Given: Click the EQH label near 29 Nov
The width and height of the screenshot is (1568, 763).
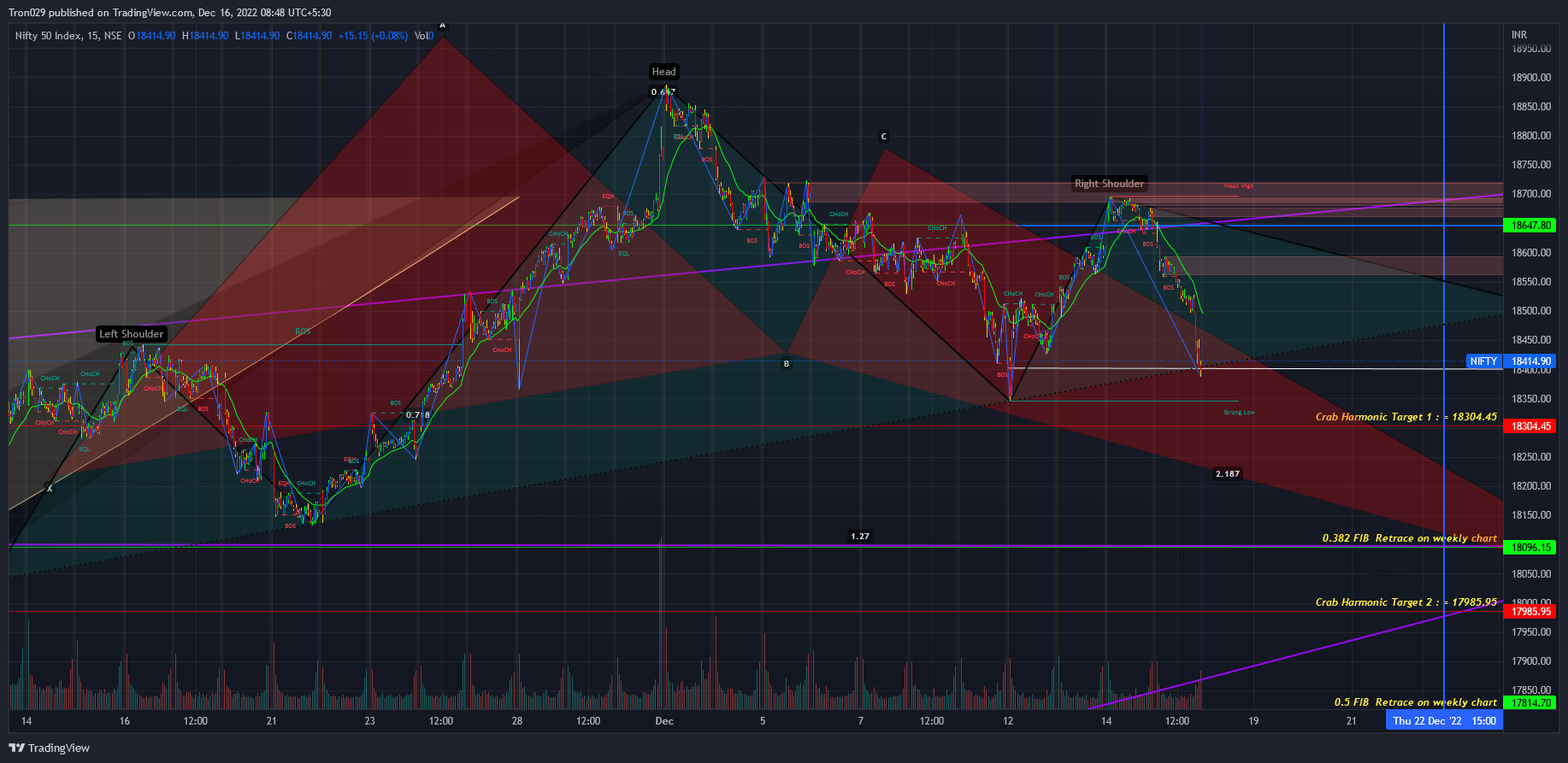Looking at the screenshot, I should (x=608, y=197).
